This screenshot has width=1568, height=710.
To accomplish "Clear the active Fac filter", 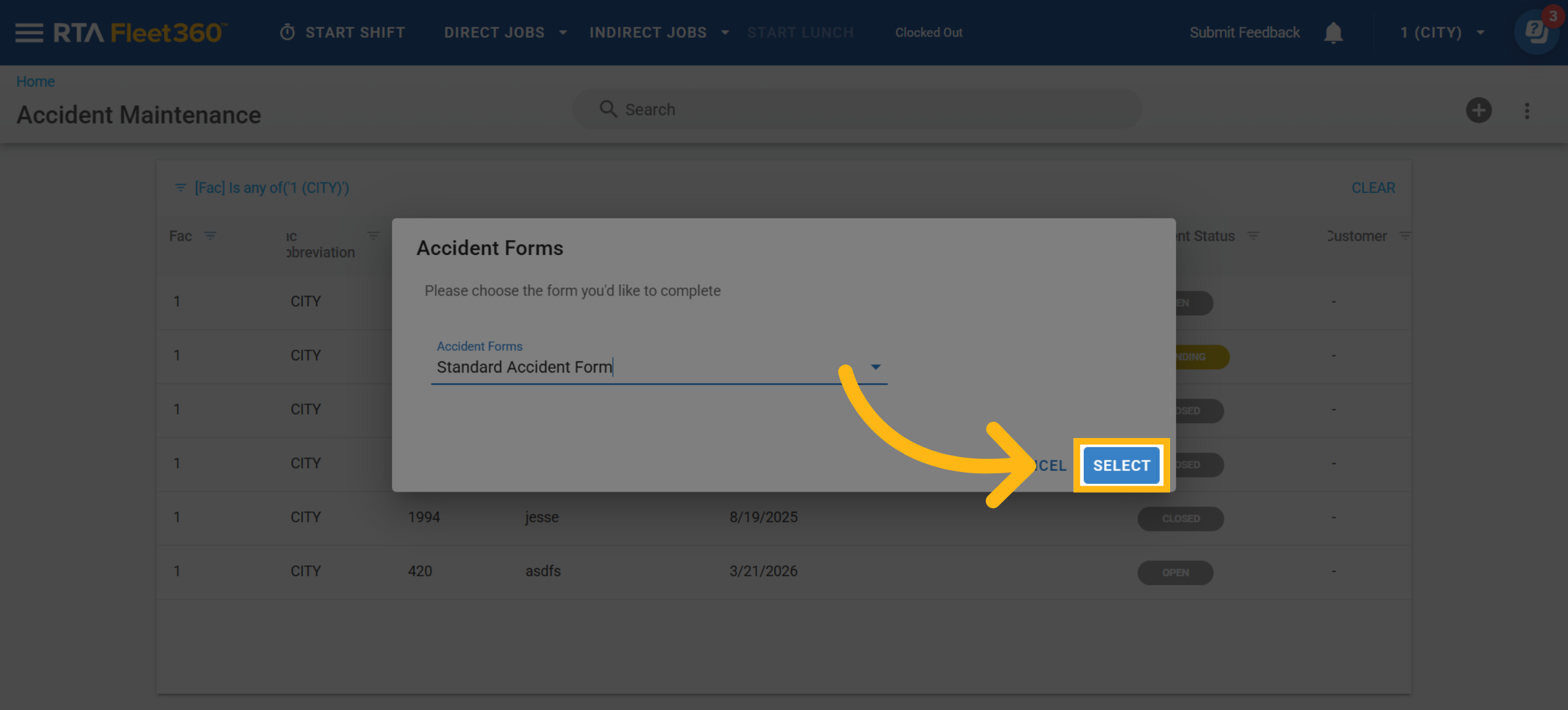I will tap(1373, 188).
